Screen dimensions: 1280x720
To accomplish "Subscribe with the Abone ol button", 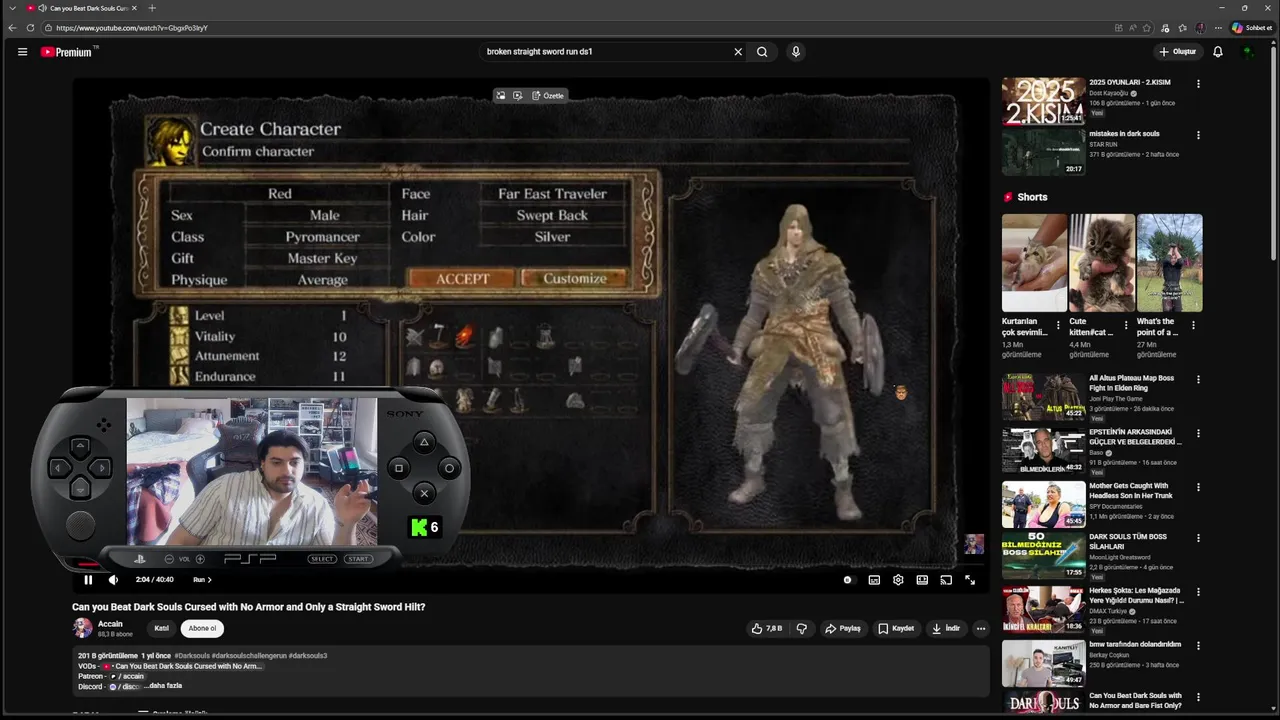I will [202, 629].
